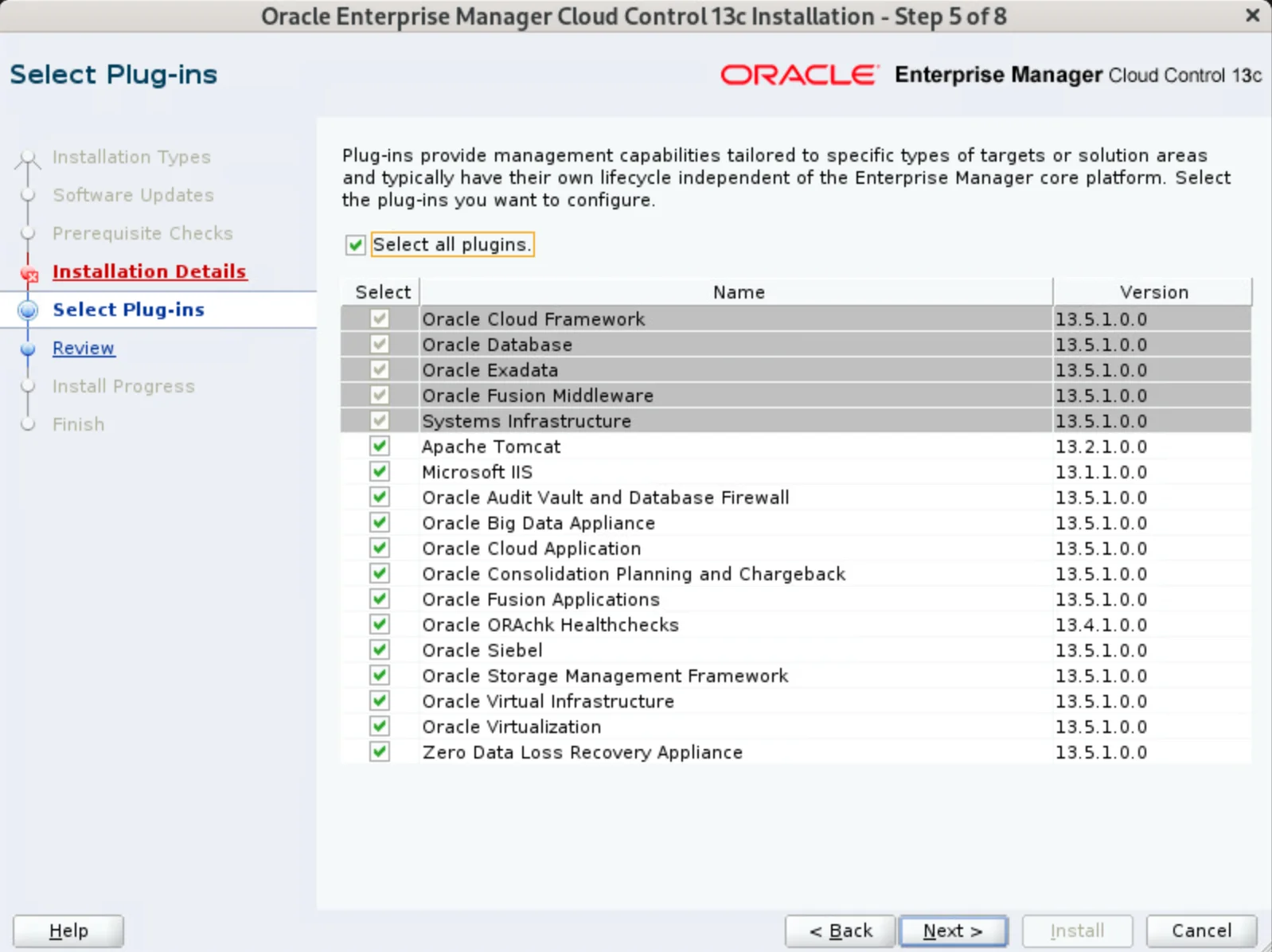Go to the Review step link
The image size is (1272, 952).
coord(84,348)
